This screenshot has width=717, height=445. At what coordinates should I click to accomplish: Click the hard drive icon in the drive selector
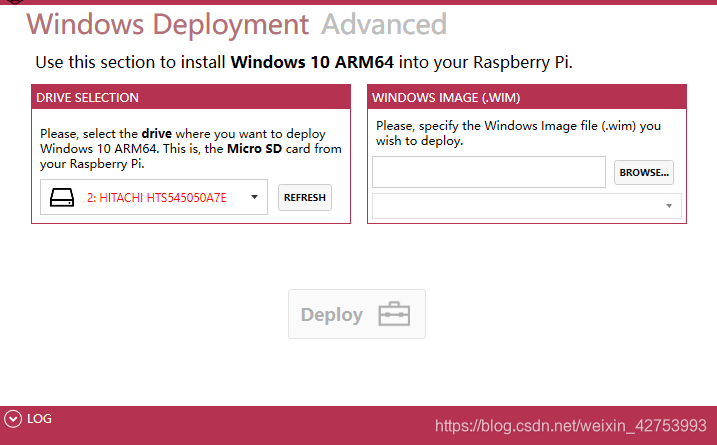(x=62, y=198)
